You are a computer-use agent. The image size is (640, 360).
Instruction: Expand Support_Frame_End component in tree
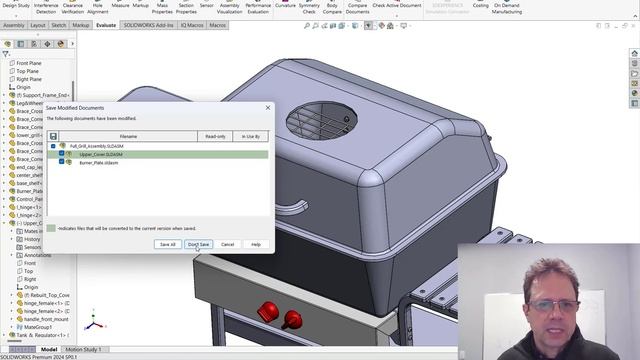point(4,95)
